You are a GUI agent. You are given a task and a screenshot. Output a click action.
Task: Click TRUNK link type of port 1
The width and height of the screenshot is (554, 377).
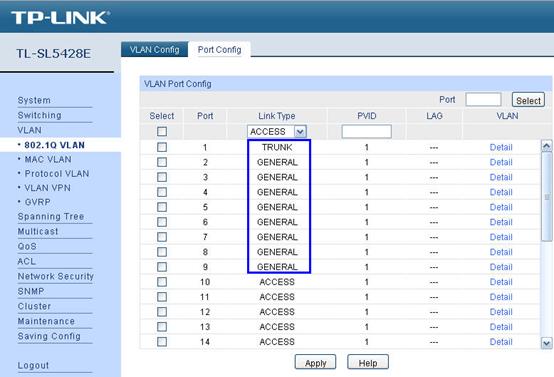click(x=277, y=147)
